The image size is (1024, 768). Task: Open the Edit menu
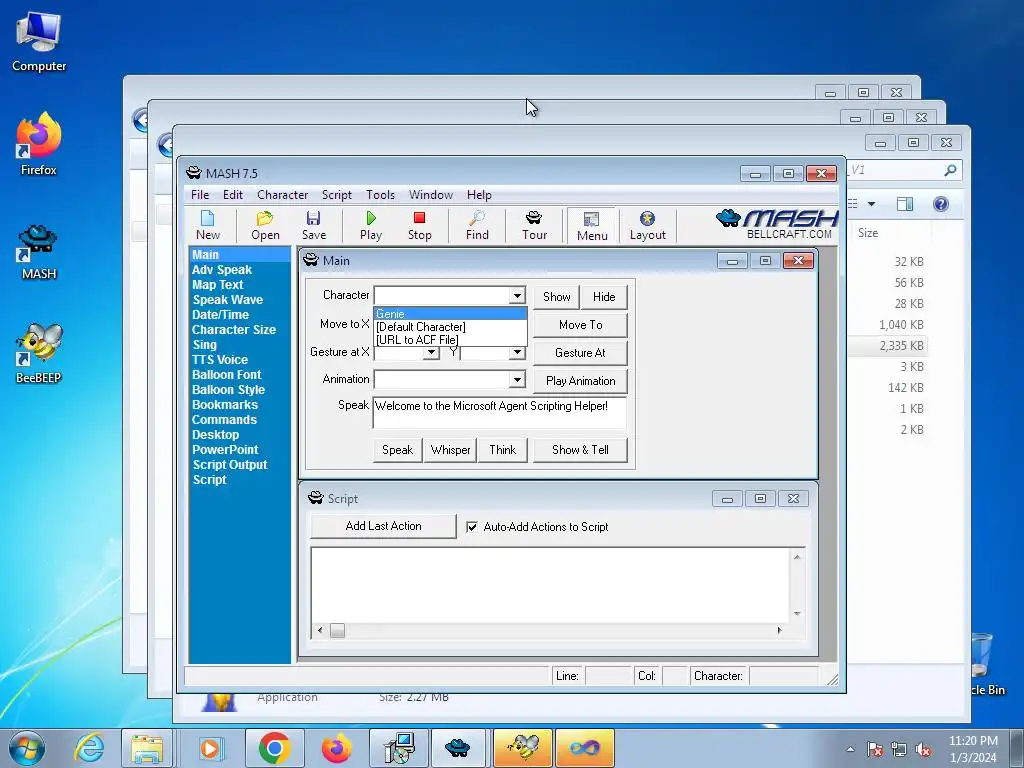point(232,195)
